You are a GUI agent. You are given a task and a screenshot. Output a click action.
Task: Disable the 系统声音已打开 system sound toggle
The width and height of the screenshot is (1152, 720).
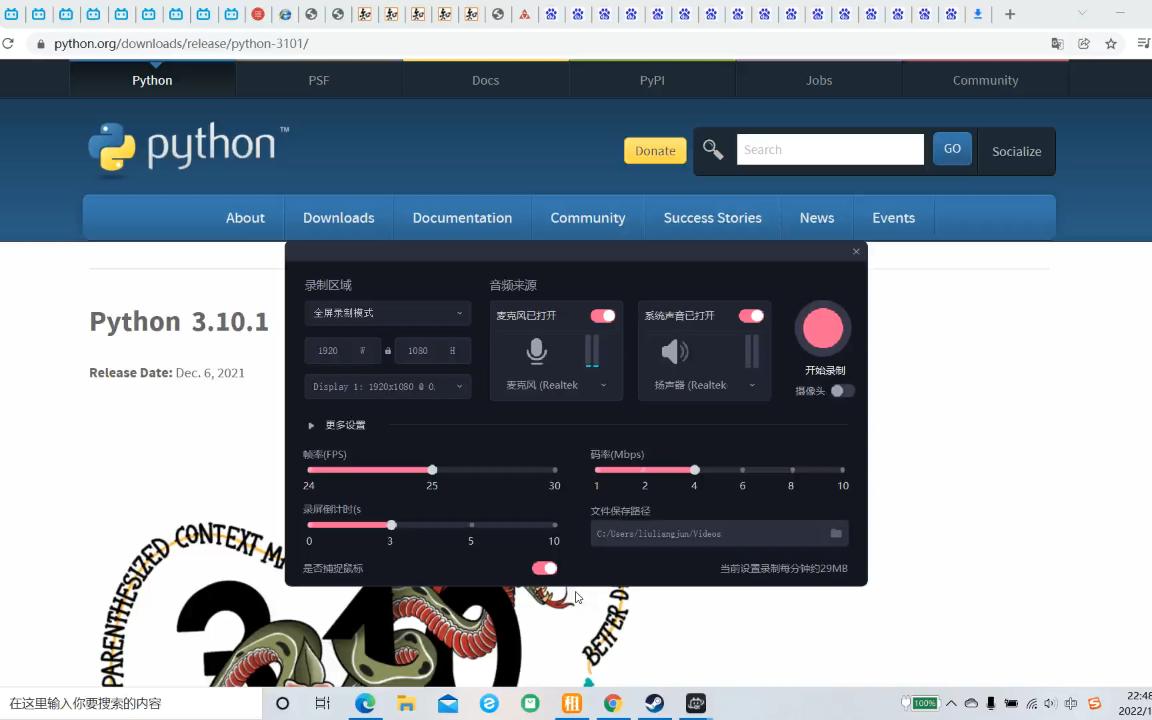coord(751,315)
